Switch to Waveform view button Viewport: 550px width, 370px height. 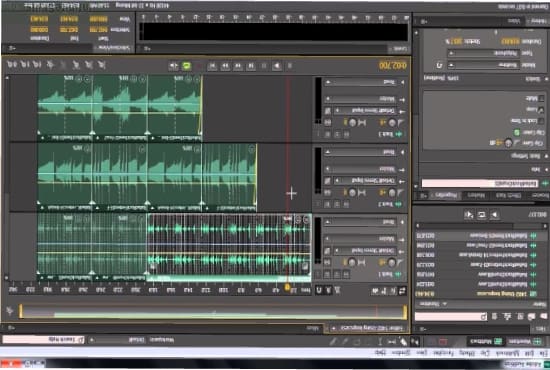coord(524,341)
